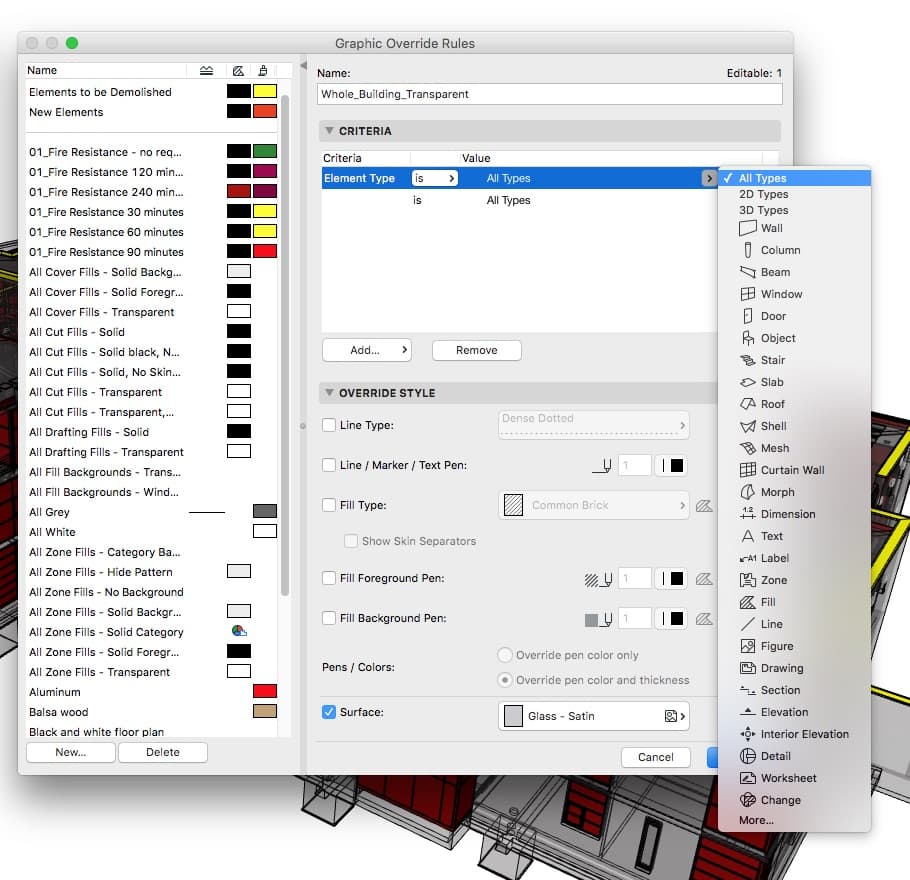Choose Zone icon in element type list

[748, 580]
